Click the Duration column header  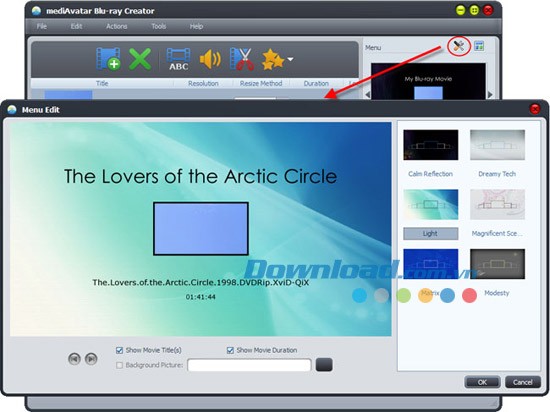(316, 83)
